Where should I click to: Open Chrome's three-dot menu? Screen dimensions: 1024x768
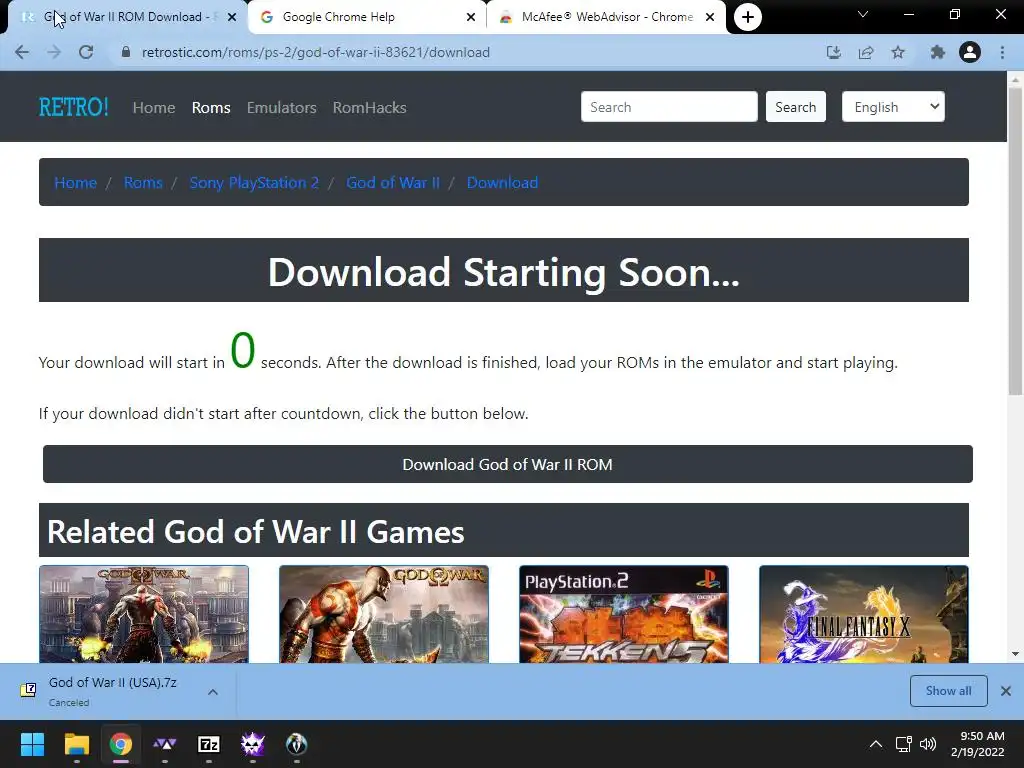coord(1002,52)
